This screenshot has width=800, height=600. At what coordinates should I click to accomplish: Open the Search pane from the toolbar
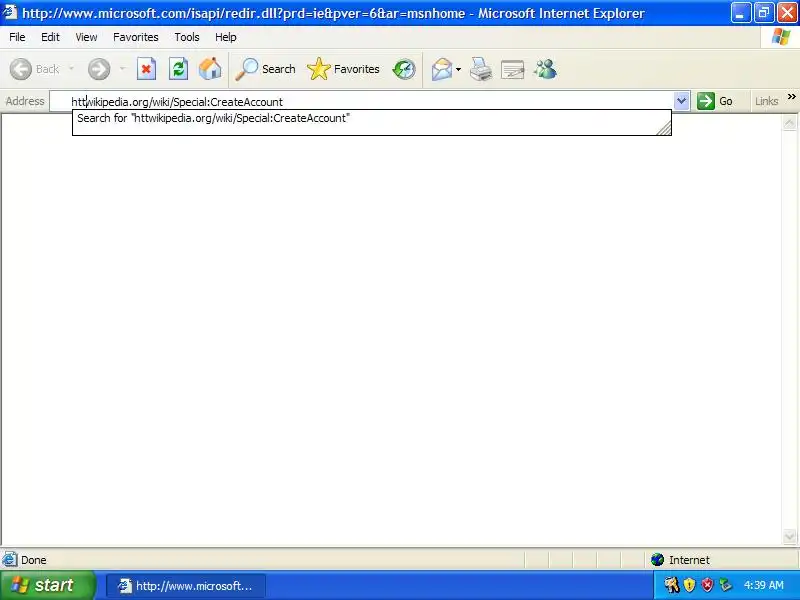[265, 69]
